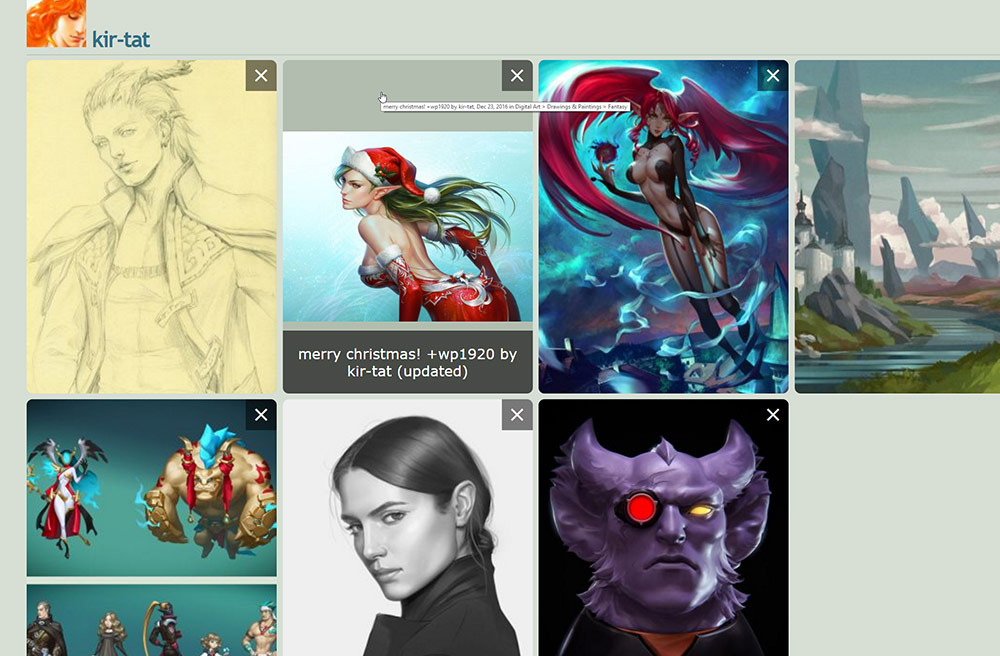Remove the merry christmas artwork card

click(x=517, y=76)
